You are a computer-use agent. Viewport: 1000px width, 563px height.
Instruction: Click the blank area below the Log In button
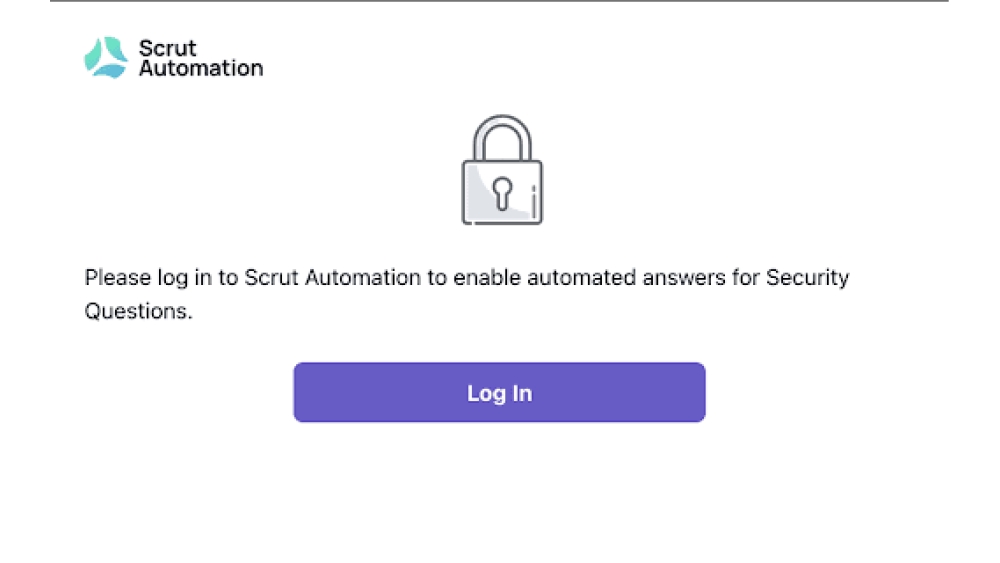499,490
